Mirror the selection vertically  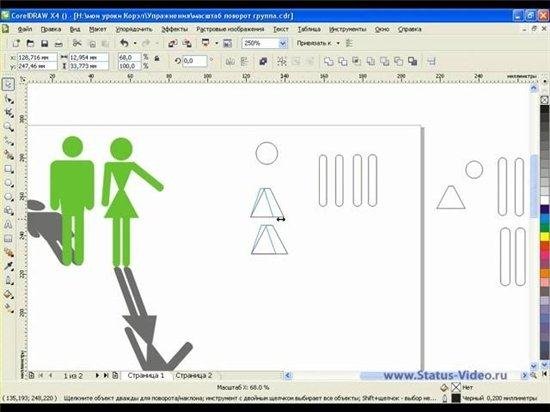(244, 62)
